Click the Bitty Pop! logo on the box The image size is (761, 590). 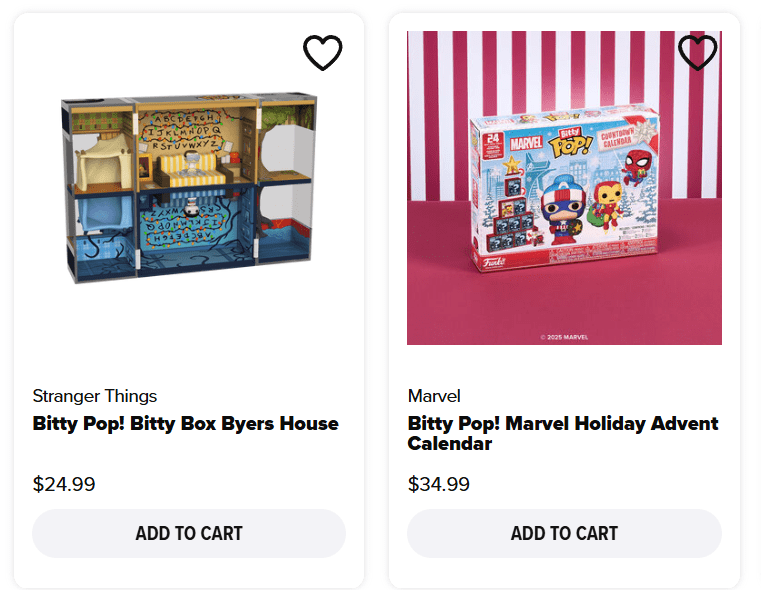571,142
